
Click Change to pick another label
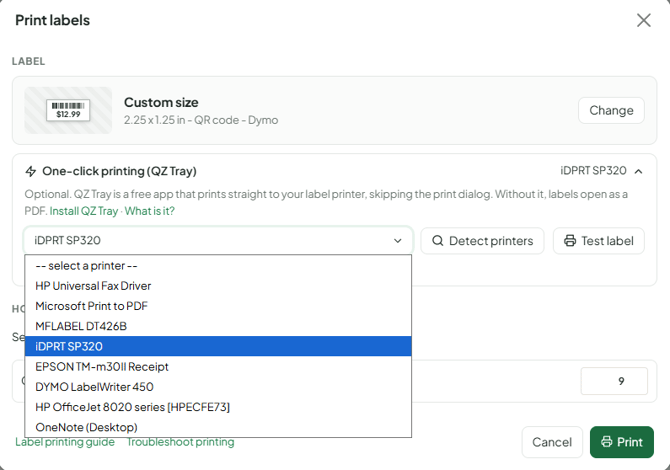click(x=611, y=111)
